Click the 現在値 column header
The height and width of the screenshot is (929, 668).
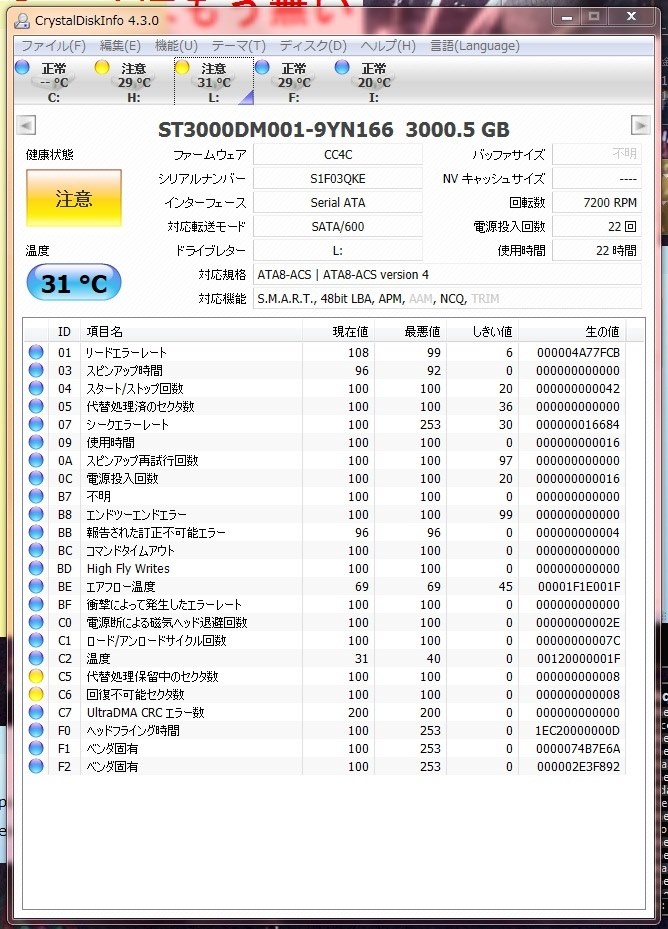[x=338, y=332]
